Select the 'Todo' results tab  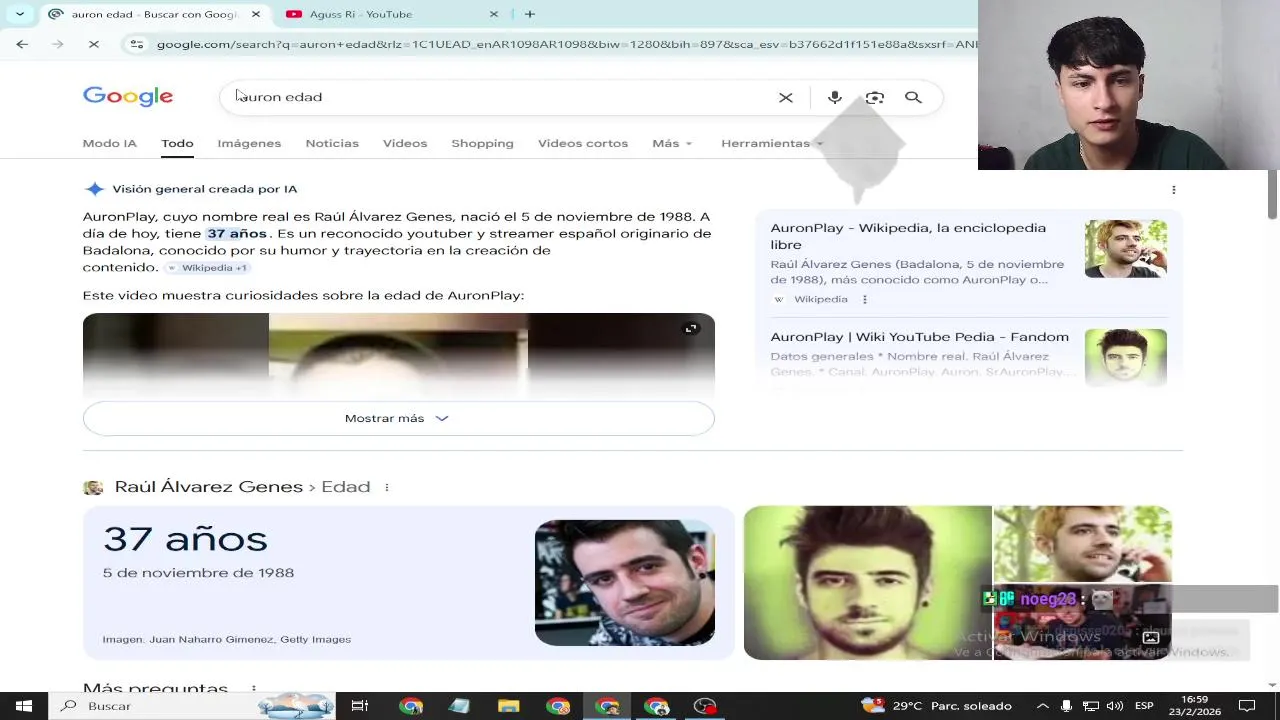[x=177, y=143]
